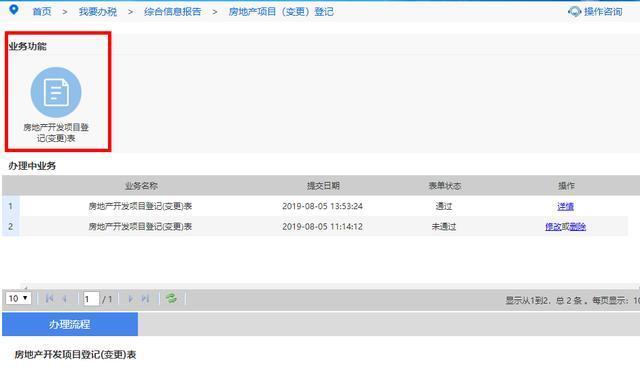
Task: Click the 表单状态 column header
Action: click(x=444, y=186)
